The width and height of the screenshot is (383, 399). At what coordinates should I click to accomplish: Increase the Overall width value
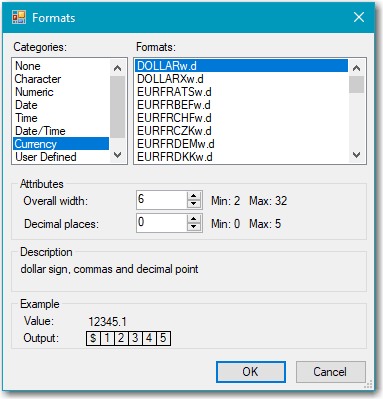pyautogui.click(x=194, y=196)
